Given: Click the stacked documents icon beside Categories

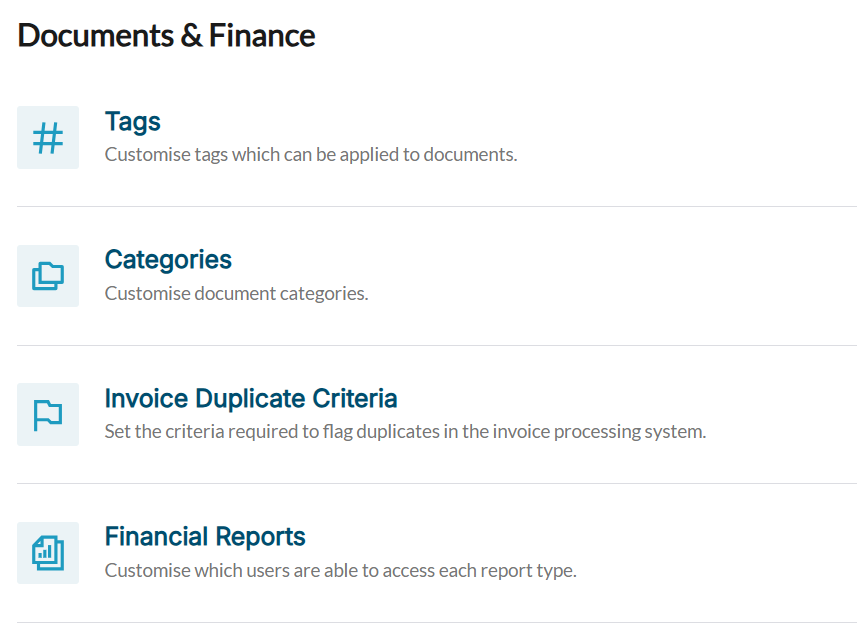Looking at the screenshot, I should (x=47, y=276).
